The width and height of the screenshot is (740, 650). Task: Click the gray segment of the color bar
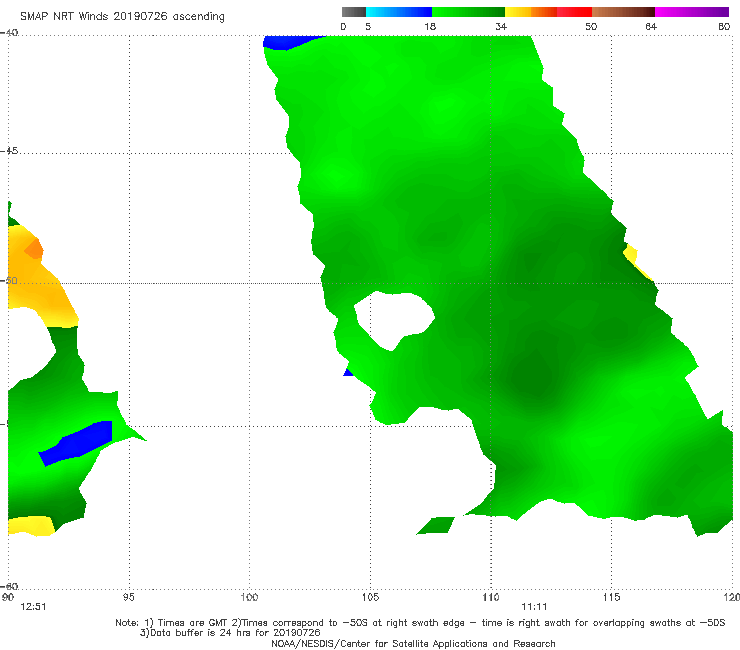point(354,12)
